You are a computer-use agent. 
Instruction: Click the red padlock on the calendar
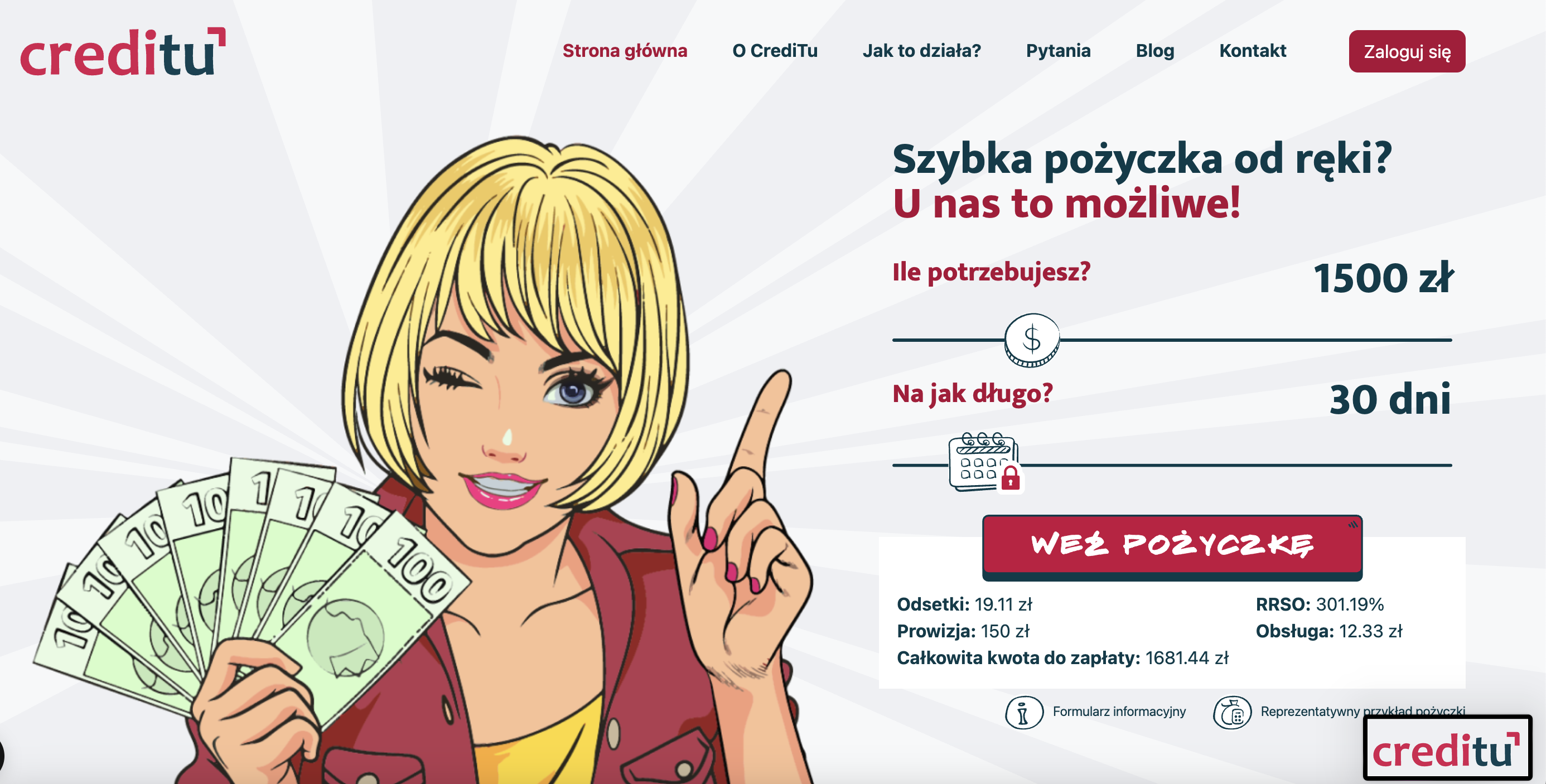pyautogui.click(x=1010, y=478)
